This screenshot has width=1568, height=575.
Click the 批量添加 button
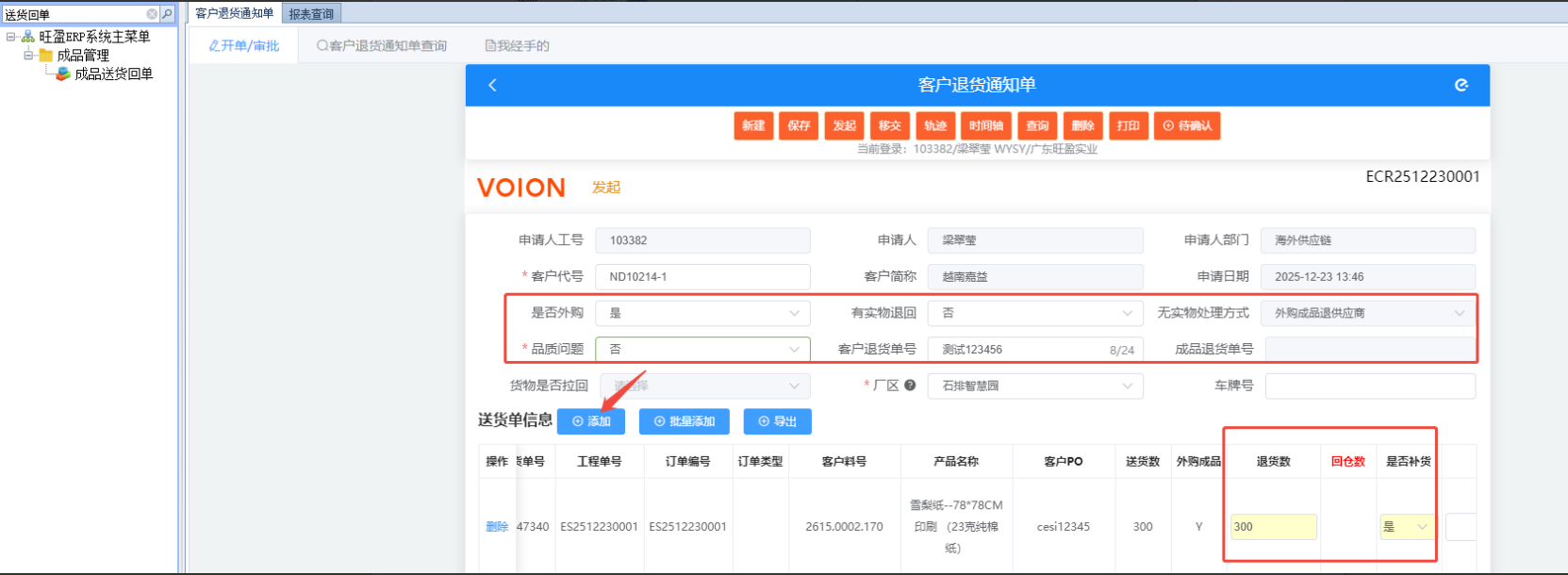pos(685,421)
